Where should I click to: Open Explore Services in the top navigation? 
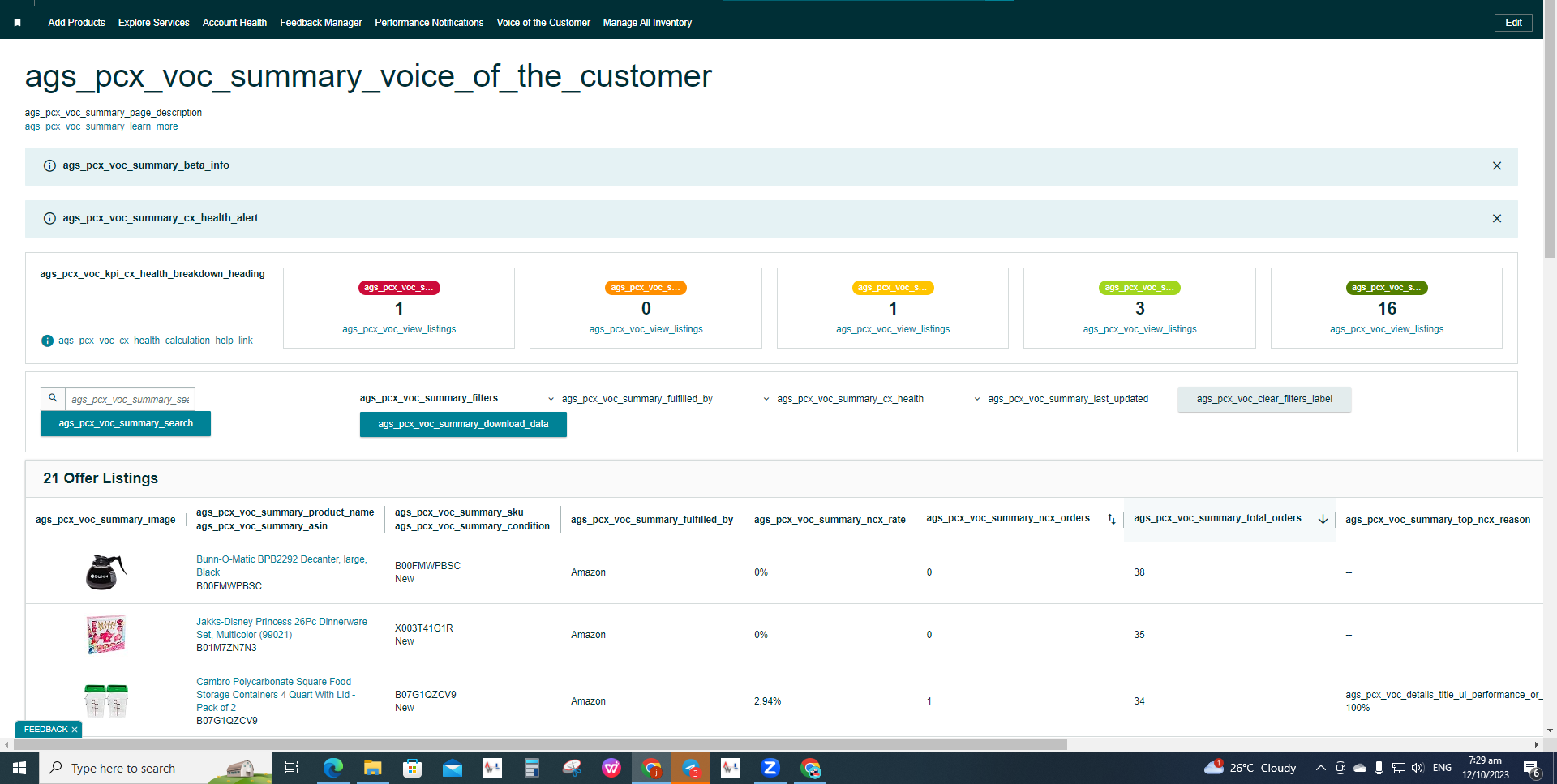pos(153,23)
